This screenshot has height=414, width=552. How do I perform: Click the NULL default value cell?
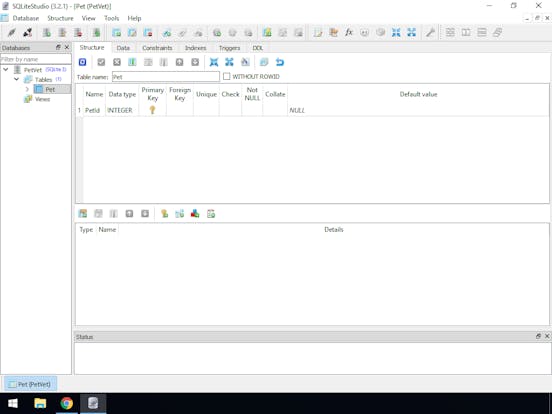[x=418, y=111]
